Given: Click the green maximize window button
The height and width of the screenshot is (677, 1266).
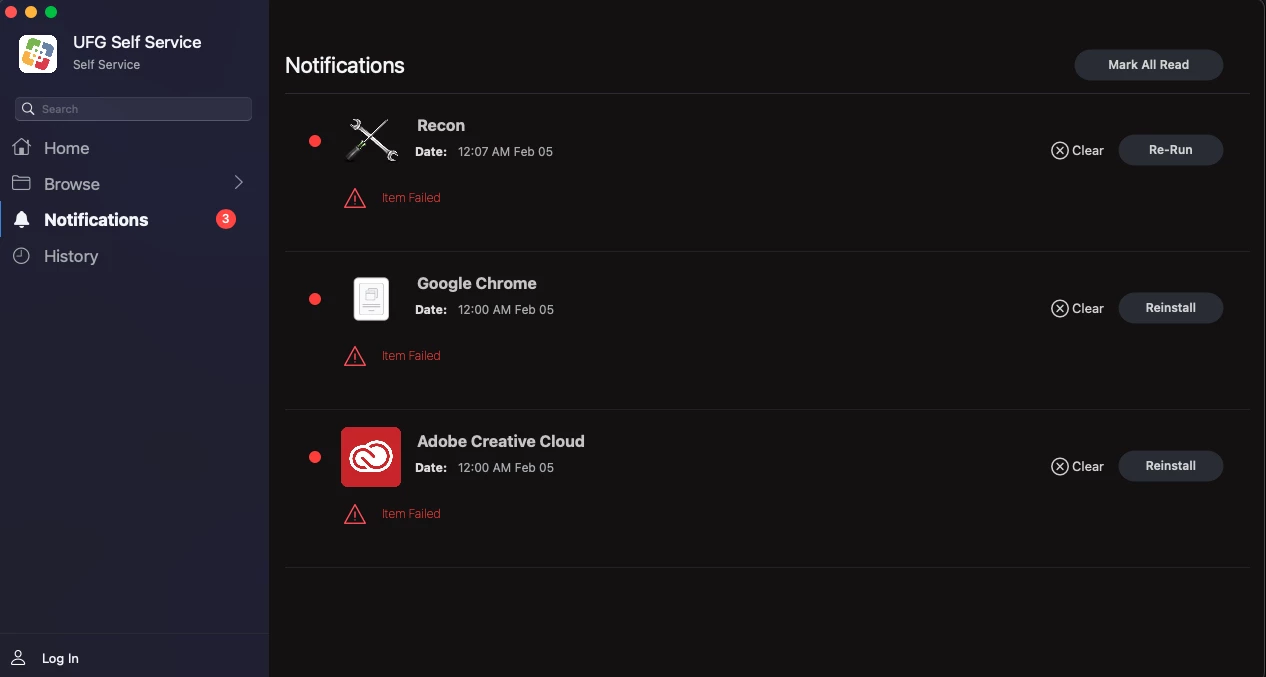Looking at the screenshot, I should point(51,12).
